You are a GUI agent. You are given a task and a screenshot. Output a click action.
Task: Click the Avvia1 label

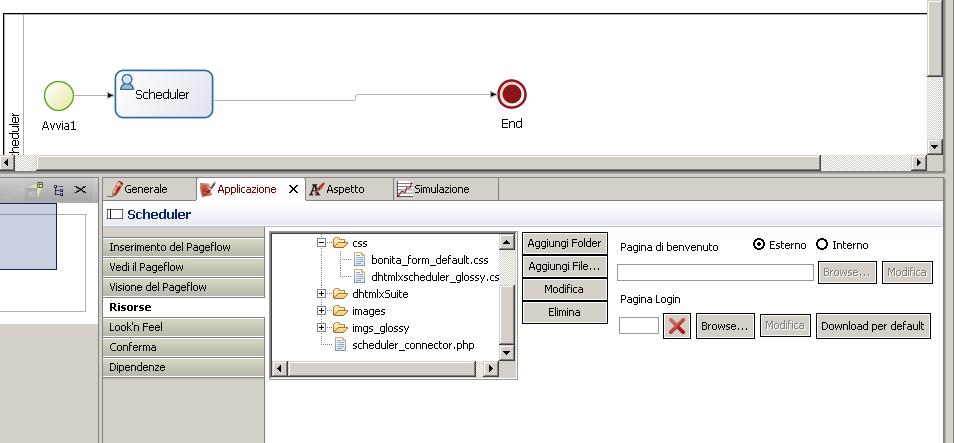[59, 126]
